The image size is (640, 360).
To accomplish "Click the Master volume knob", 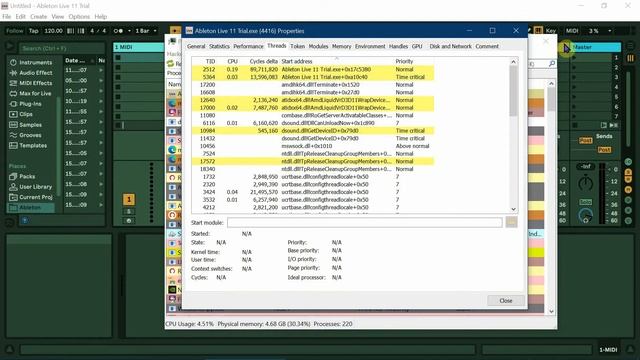I will pos(586,183).
